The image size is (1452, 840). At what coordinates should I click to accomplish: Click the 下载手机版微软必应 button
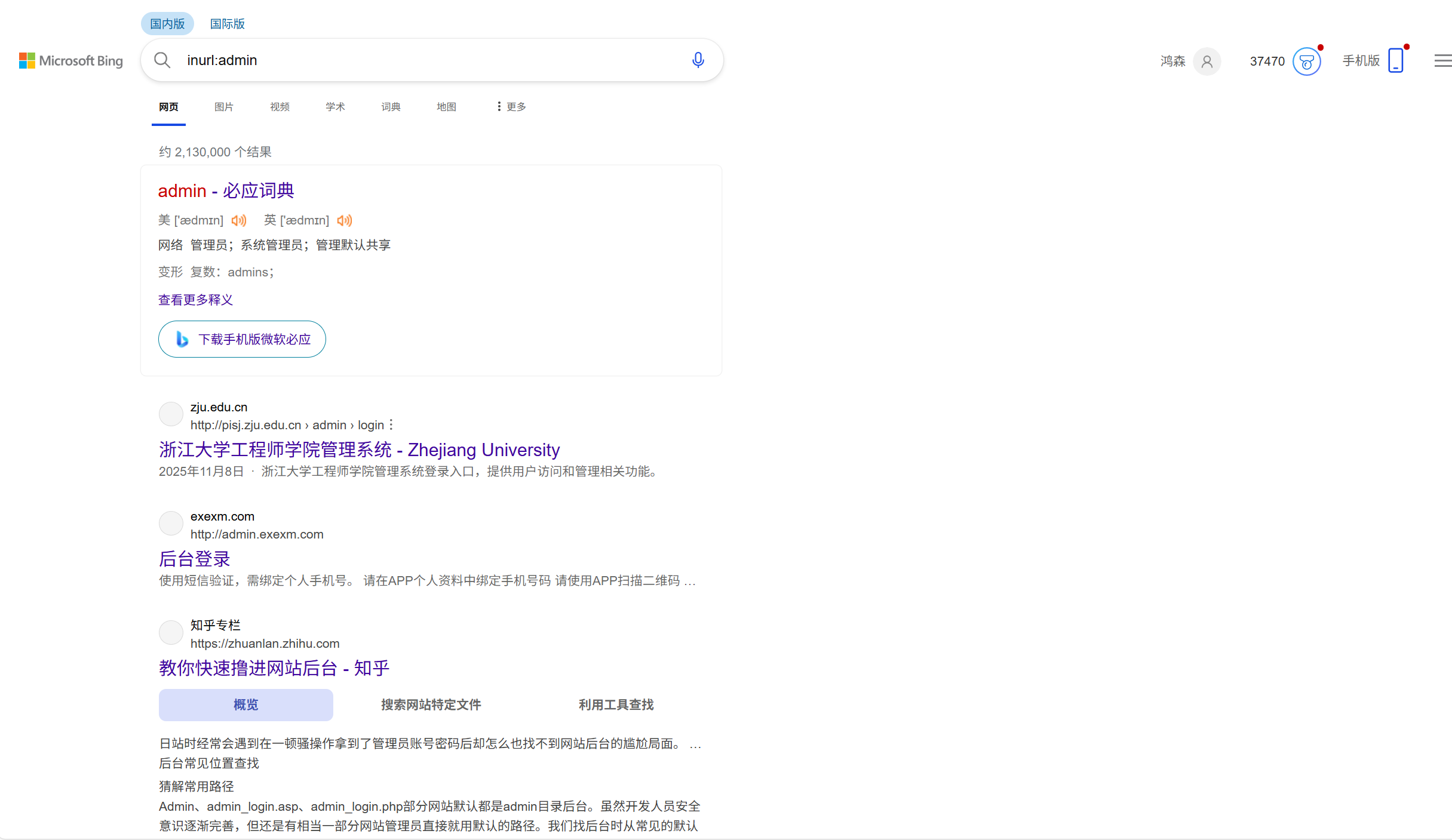[x=241, y=339]
